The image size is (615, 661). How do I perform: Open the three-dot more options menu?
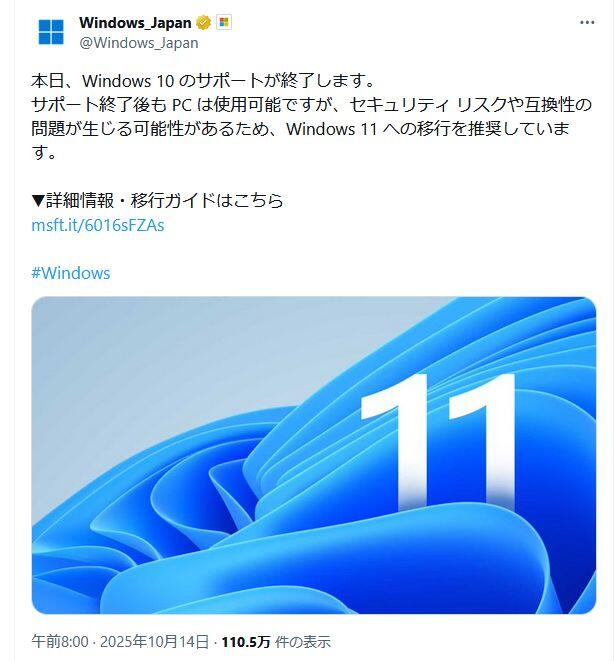coord(587,22)
